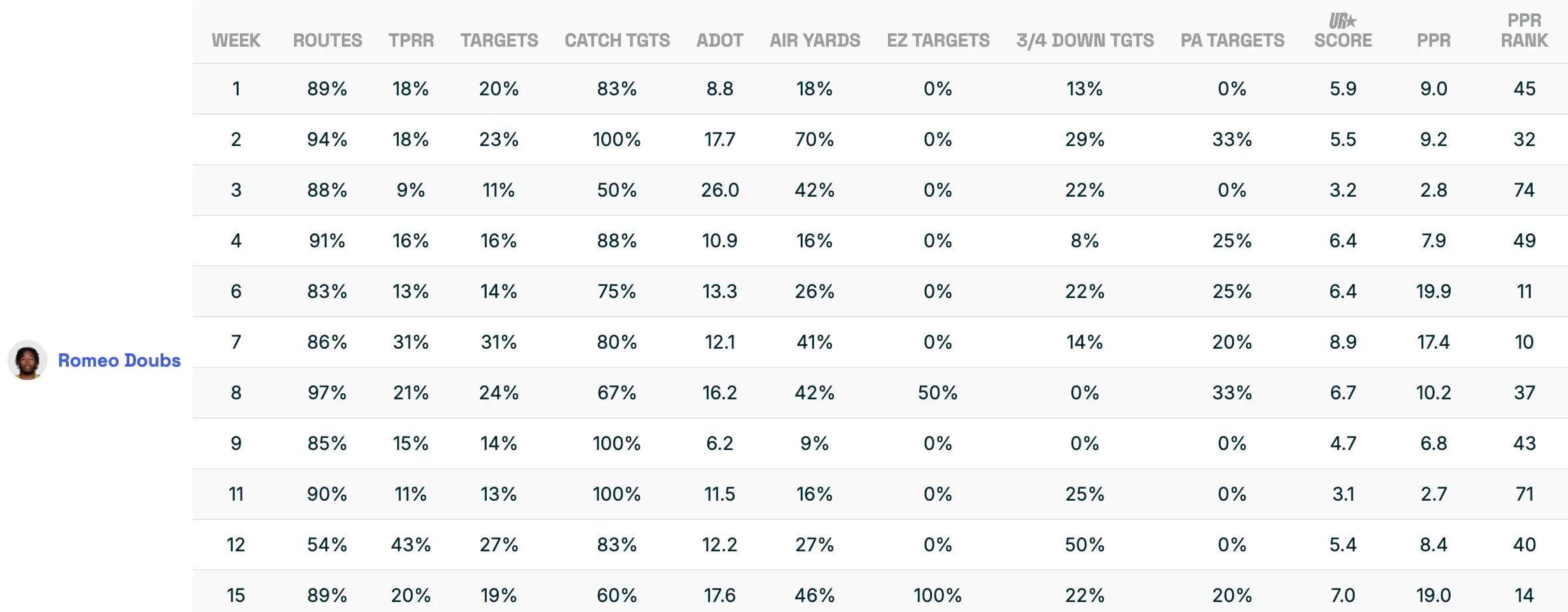Screen dimensions: 1568x612
Task: Select the ADOT column header
Action: click(x=719, y=41)
